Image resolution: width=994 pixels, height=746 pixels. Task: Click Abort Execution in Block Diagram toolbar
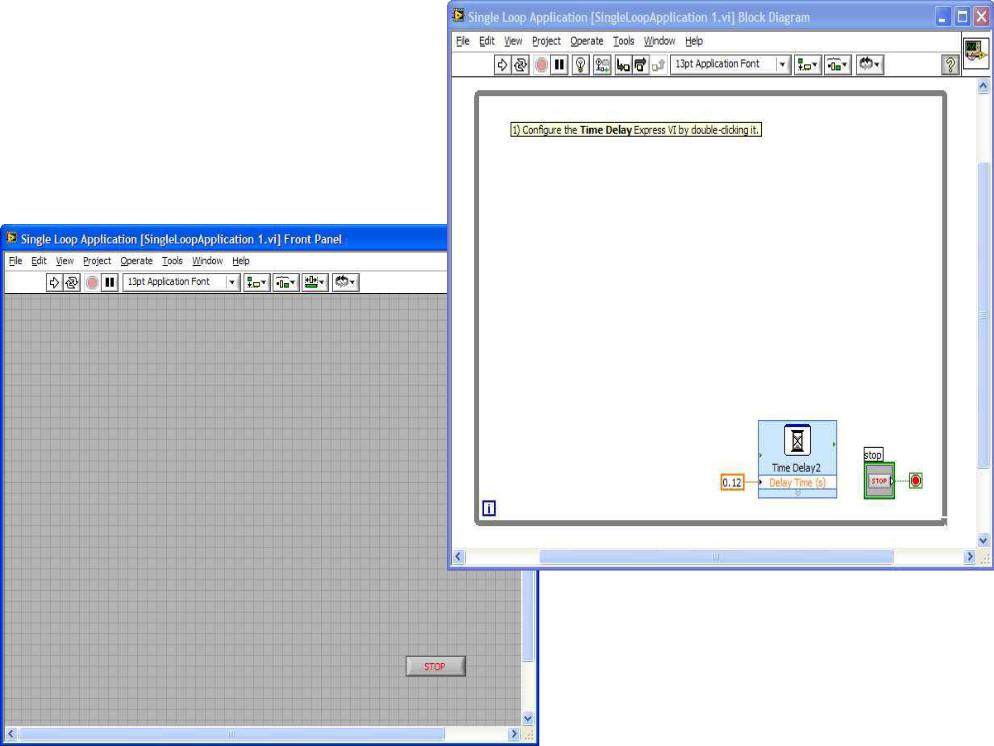541,65
